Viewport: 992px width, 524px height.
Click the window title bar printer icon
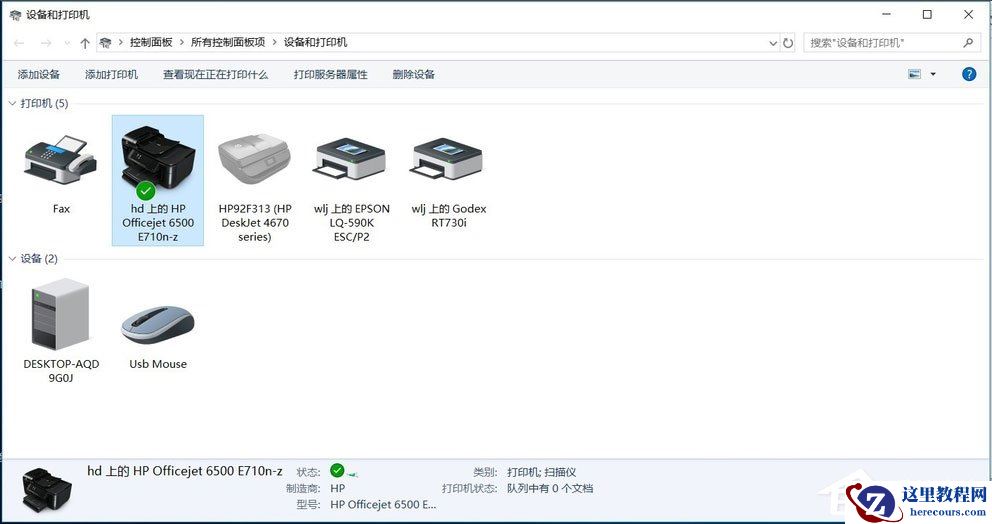tap(15, 15)
